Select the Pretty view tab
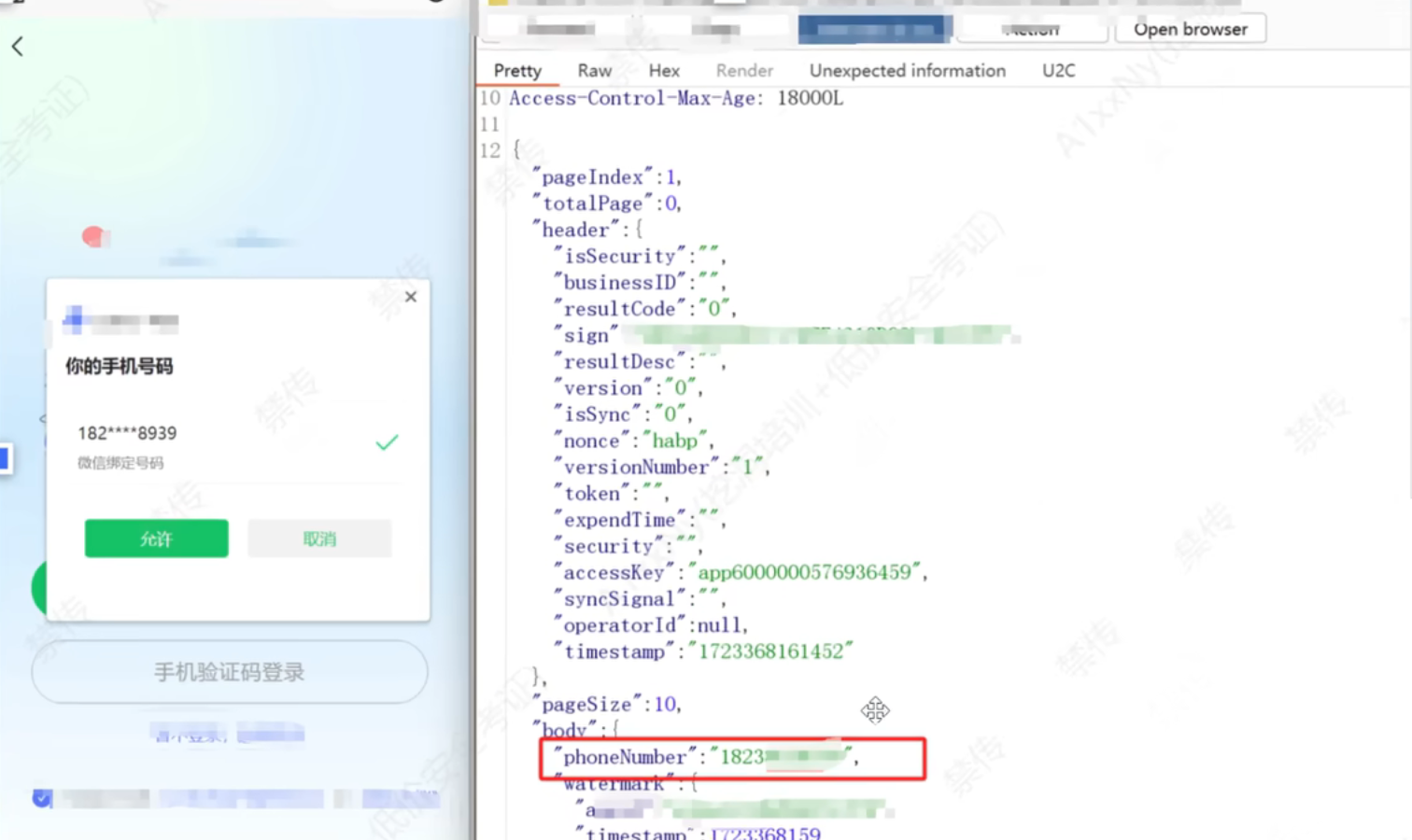The image size is (1412, 840). [x=517, y=71]
